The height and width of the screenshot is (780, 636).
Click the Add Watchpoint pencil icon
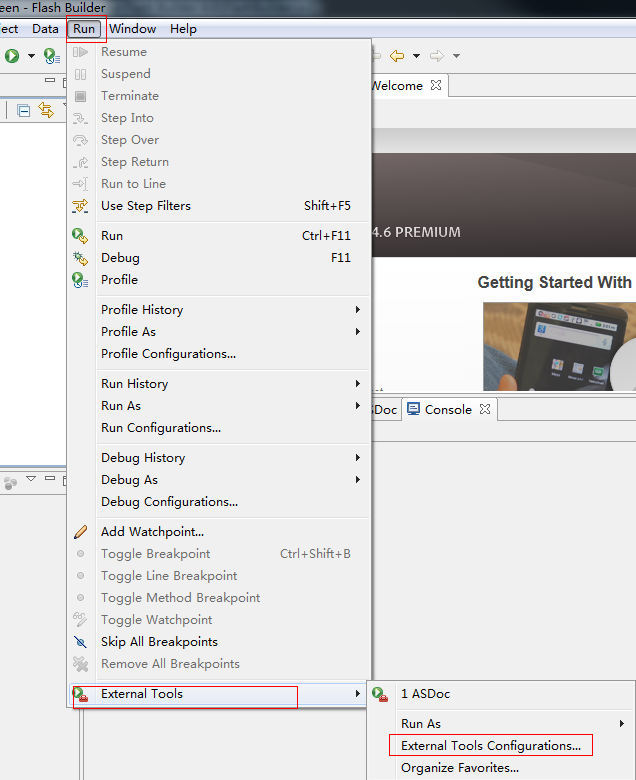point(80,532)
